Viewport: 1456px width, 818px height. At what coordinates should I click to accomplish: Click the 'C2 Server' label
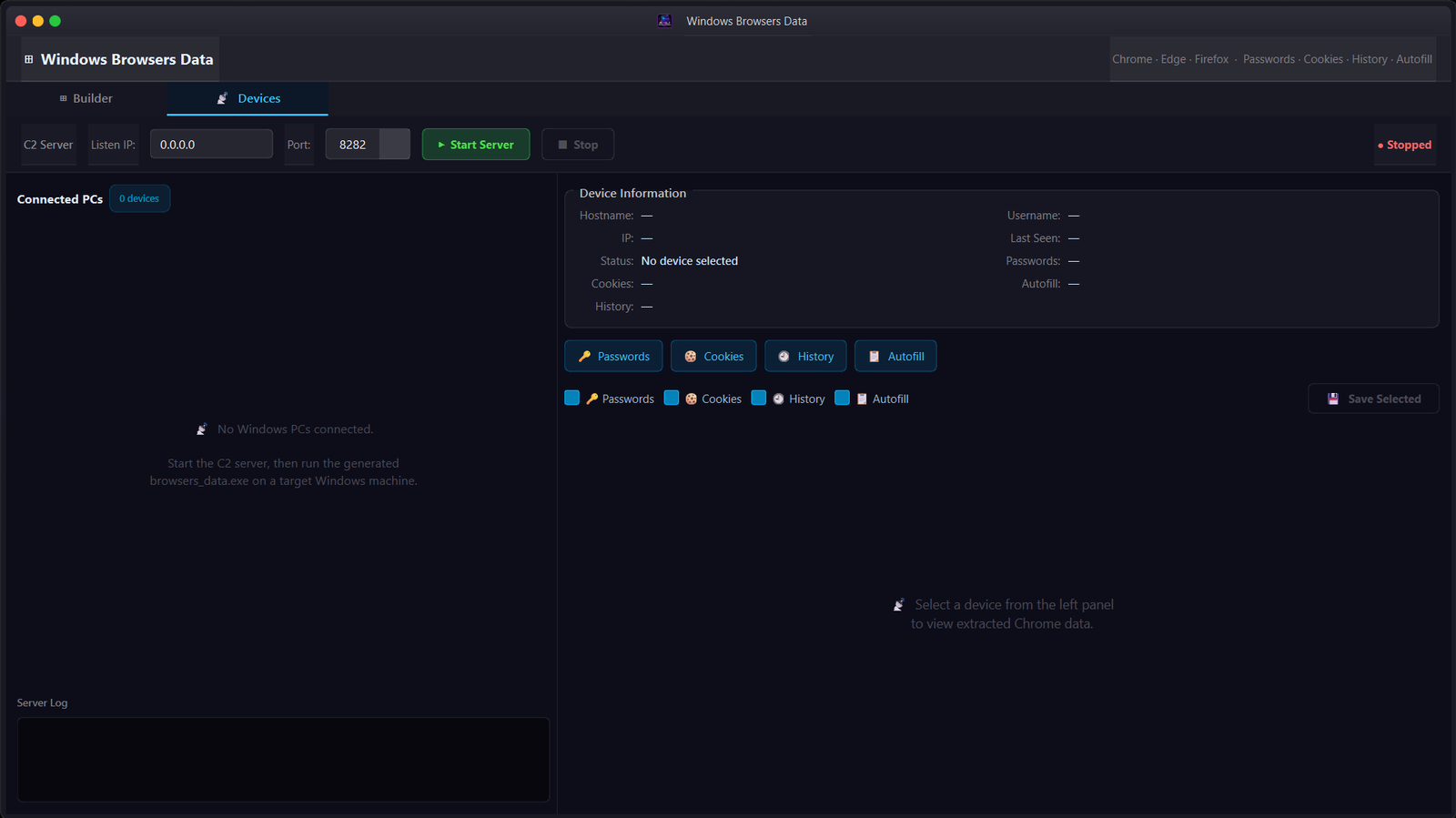point(48,145)
